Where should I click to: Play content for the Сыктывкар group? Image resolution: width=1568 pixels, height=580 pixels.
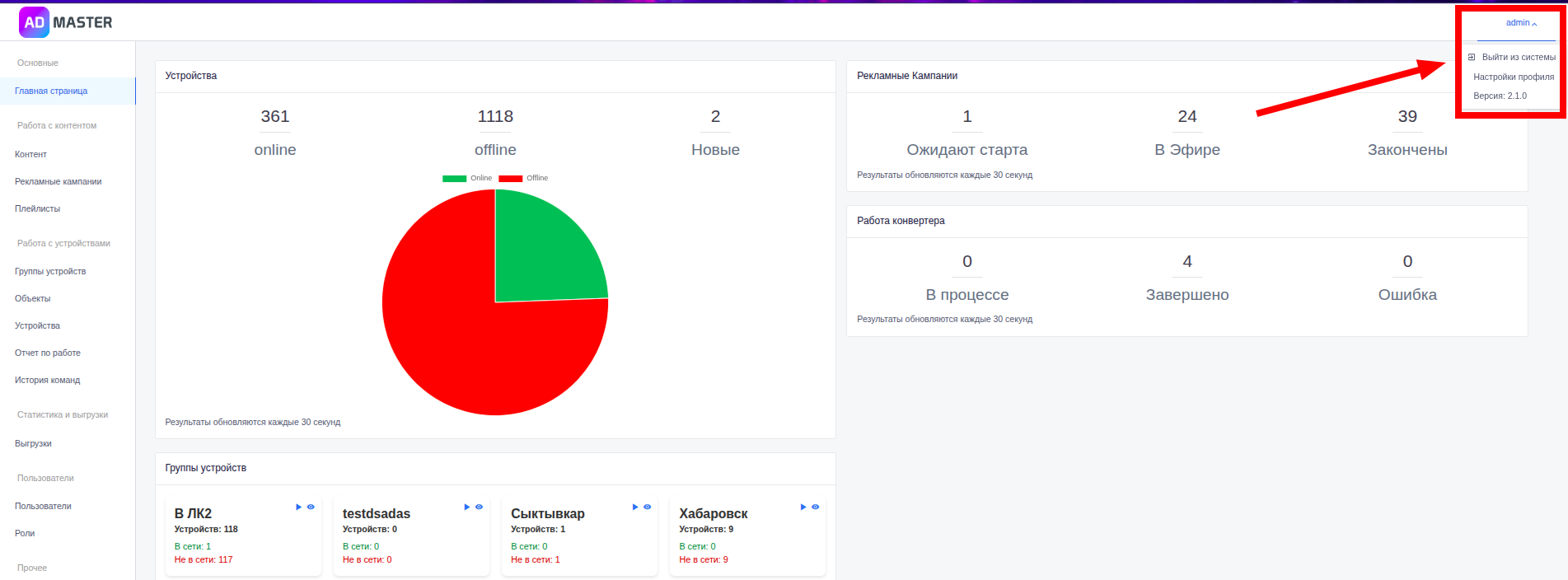coord(635,507)
